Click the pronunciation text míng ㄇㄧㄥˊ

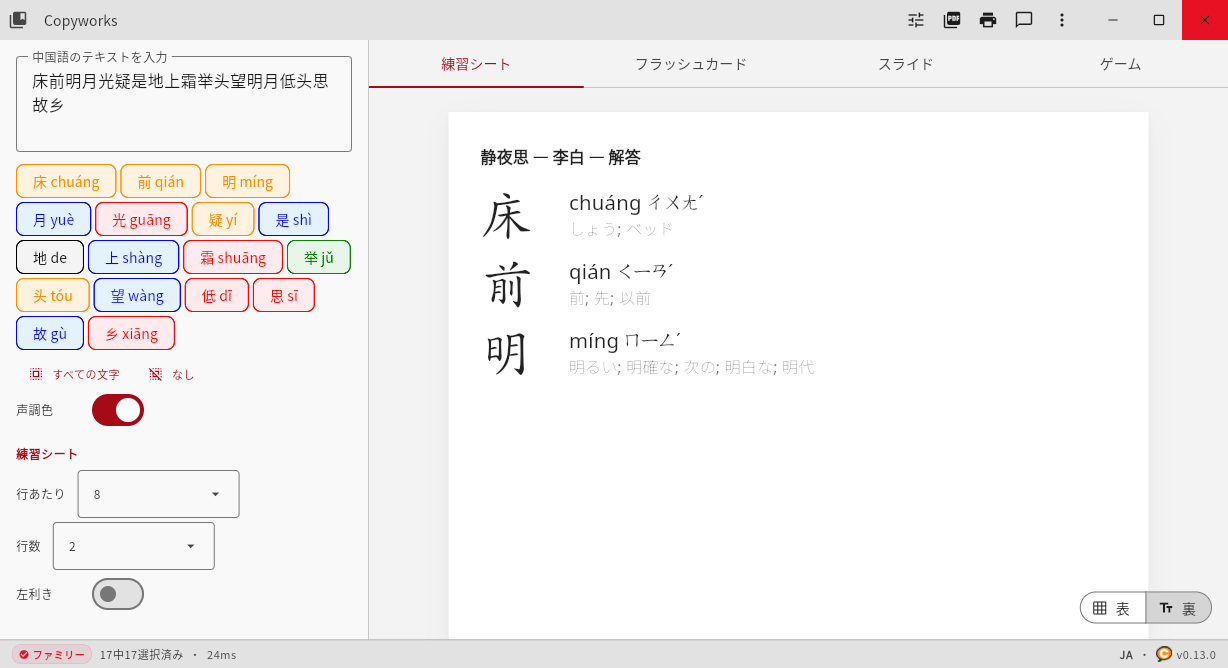625,341
